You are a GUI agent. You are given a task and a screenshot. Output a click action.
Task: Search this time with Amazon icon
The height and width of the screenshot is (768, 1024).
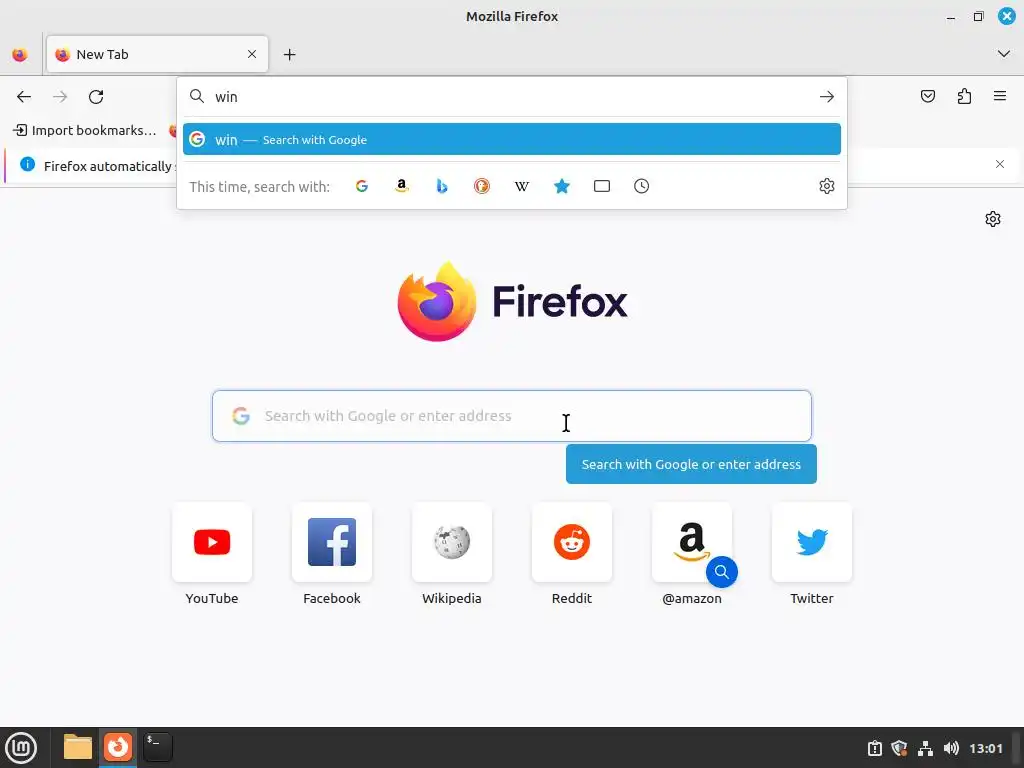point(402,186)
